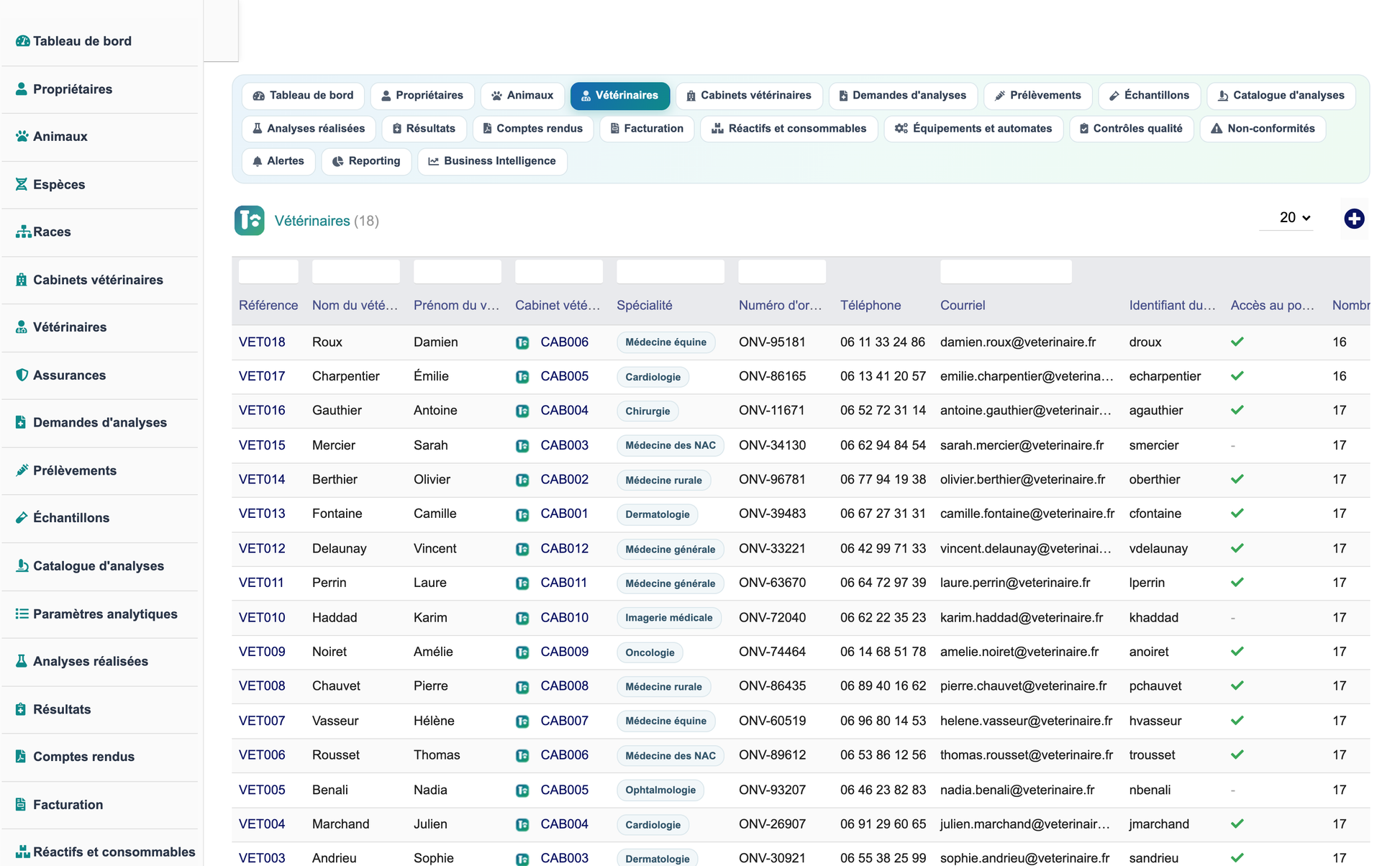This screenshot has width=1400, height=866.
Task: Toggle portal access checkmark for Damien Roux
Action: pos(1237,342)
